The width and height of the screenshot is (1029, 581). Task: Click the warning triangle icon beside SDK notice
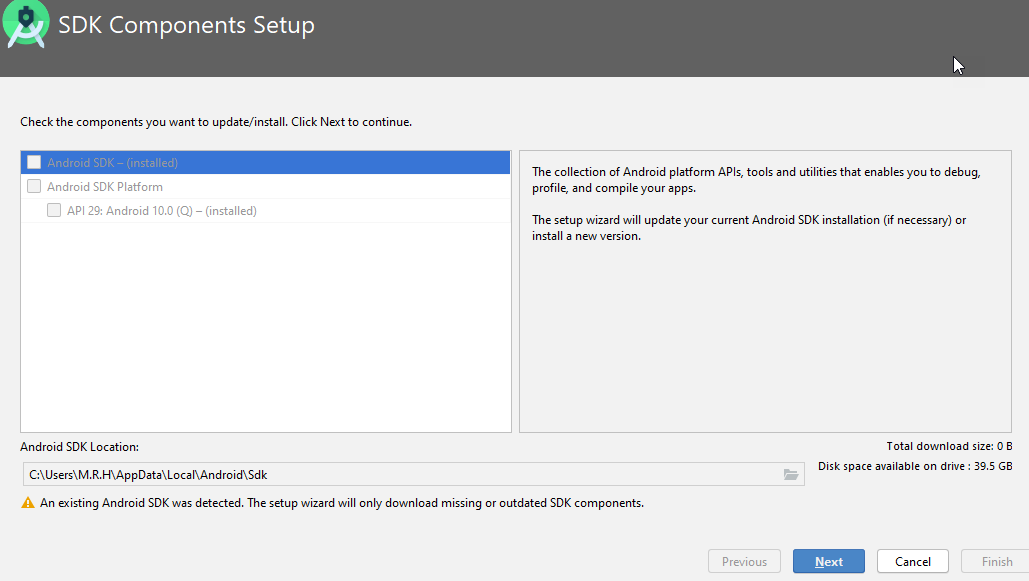(x=28, y=503)
